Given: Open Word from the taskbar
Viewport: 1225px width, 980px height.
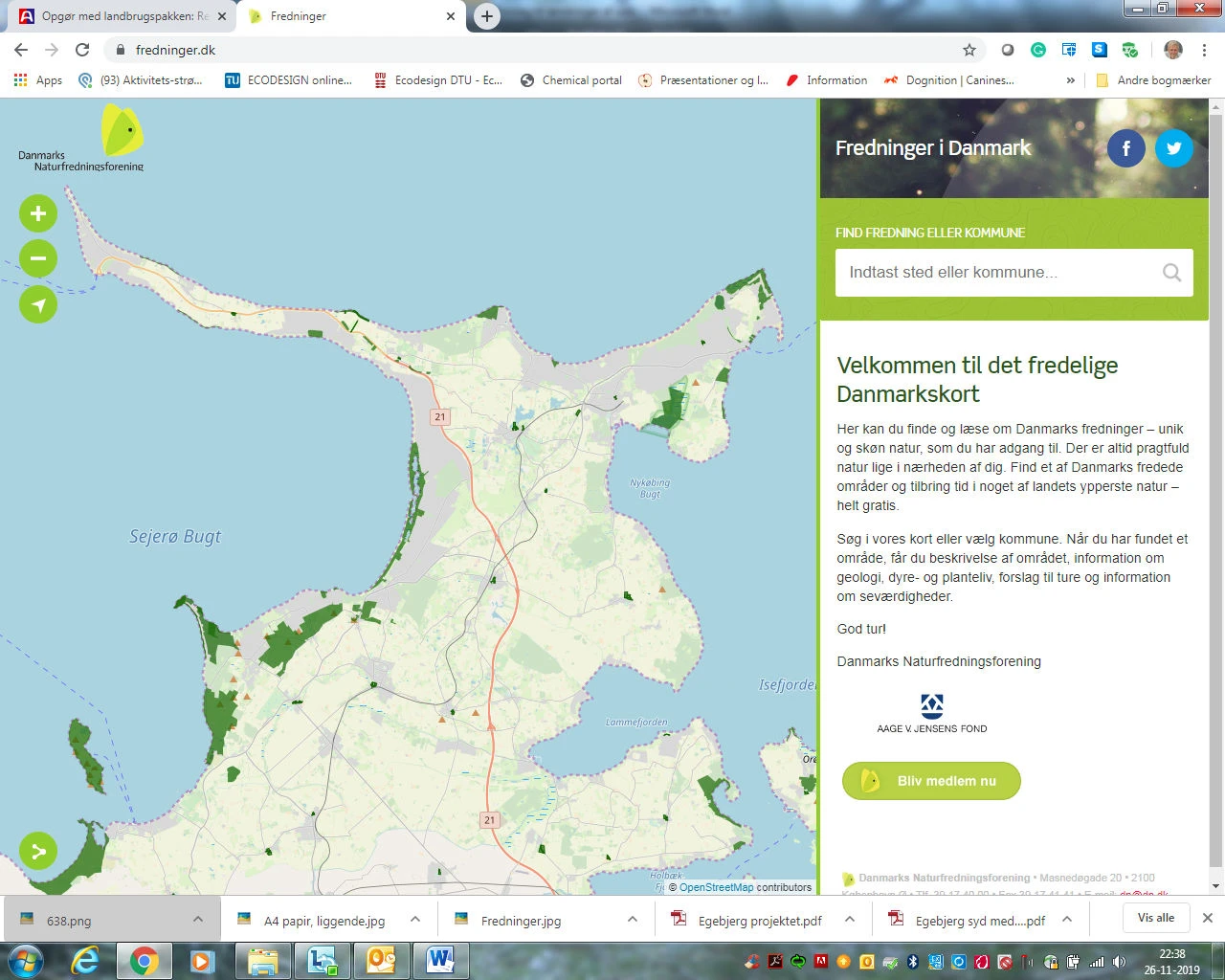Looking at the screenshot, I should point(439,960).
